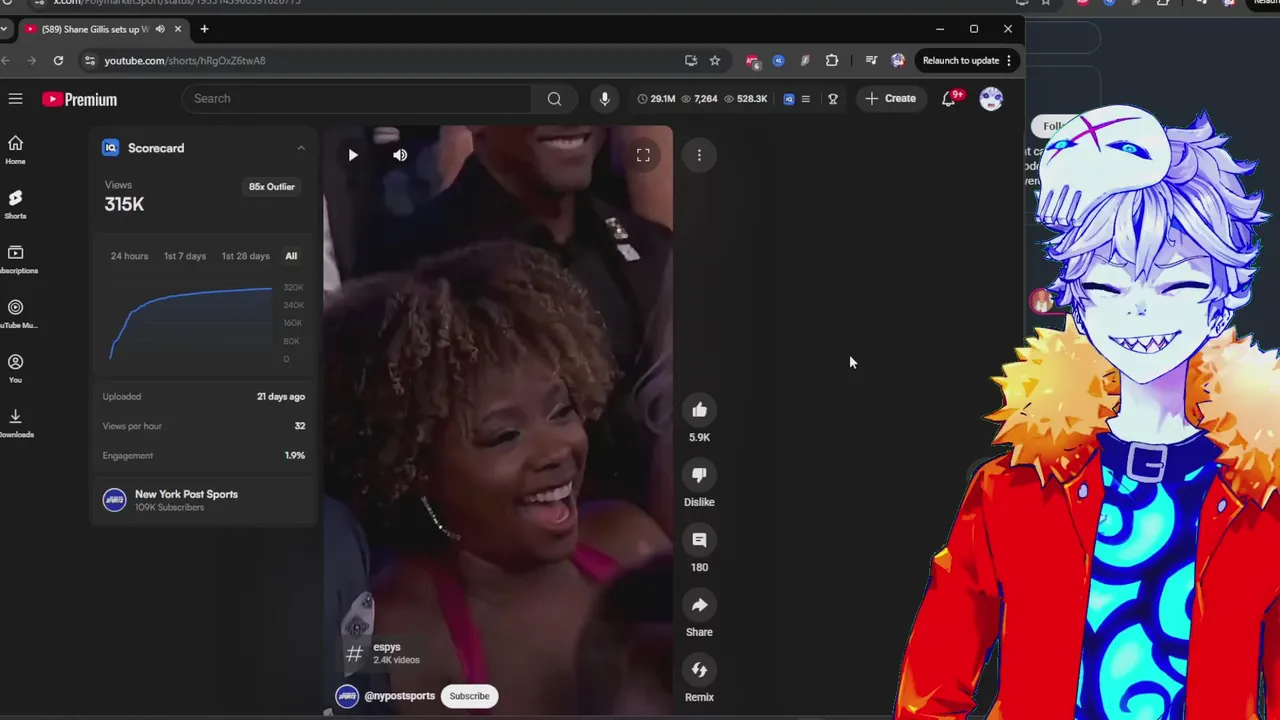Click the blue IQ icon in YouTube header
Viewport: 1280px width, 720px height.
click(789, 99)
